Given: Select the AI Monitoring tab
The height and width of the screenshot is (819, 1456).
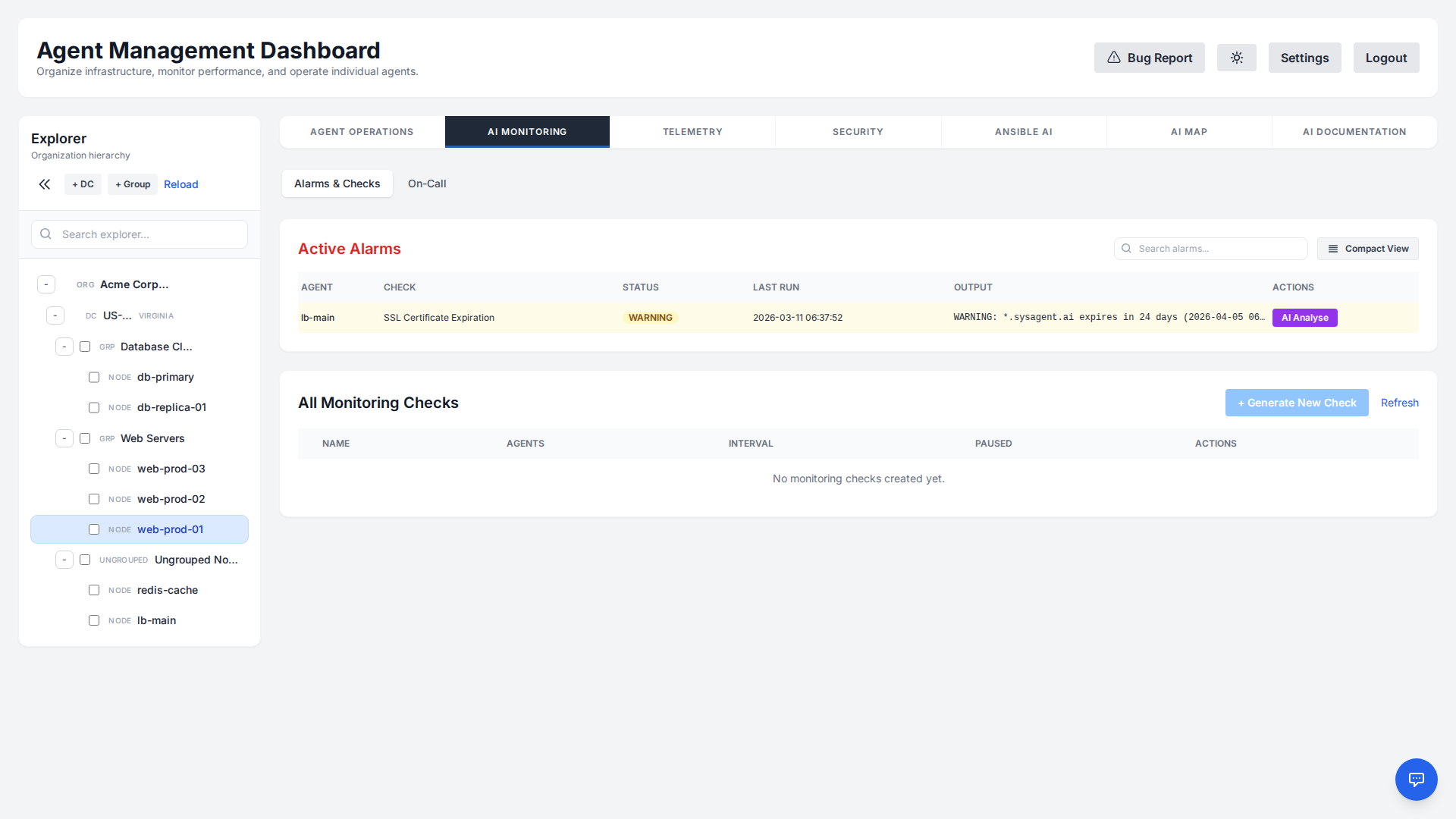Looking at the screenshot, I should [527, 132].
